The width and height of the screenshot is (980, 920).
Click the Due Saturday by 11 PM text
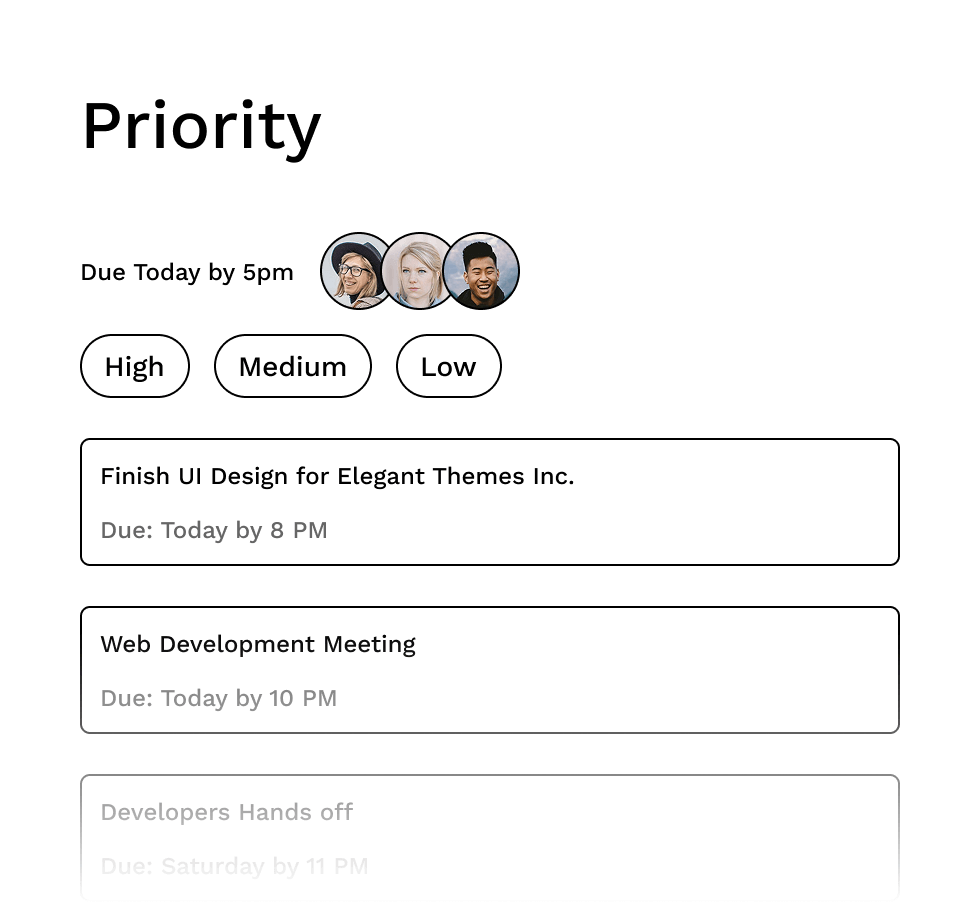[234, 866]
